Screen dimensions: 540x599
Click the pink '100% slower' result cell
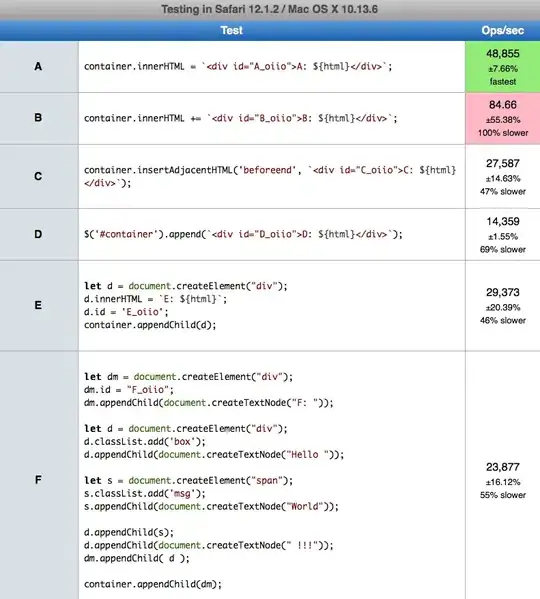(x=503, y=118)
